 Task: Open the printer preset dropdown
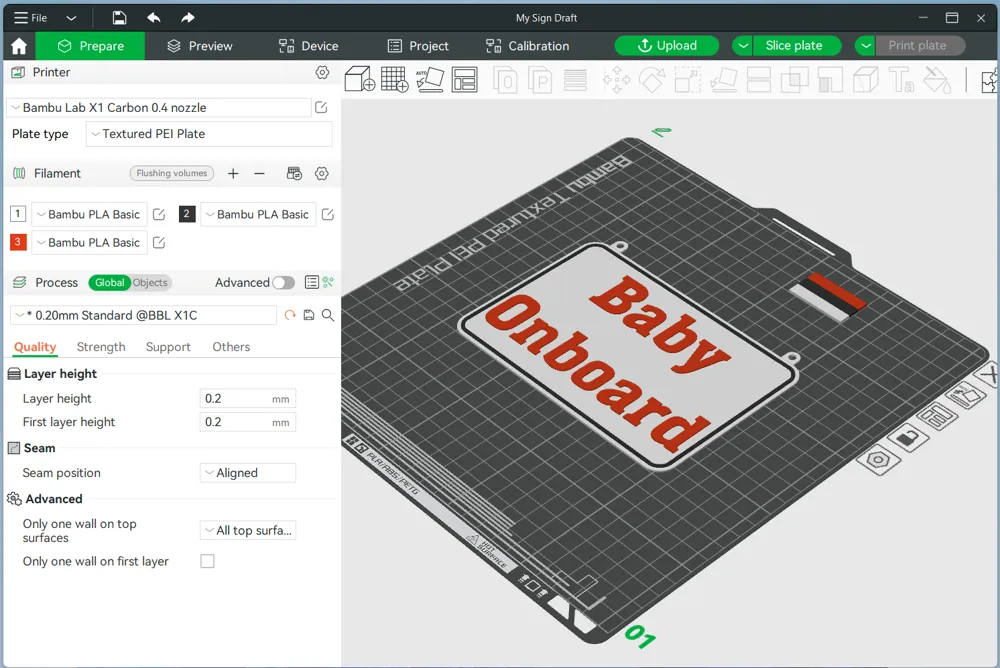(159, 108)
